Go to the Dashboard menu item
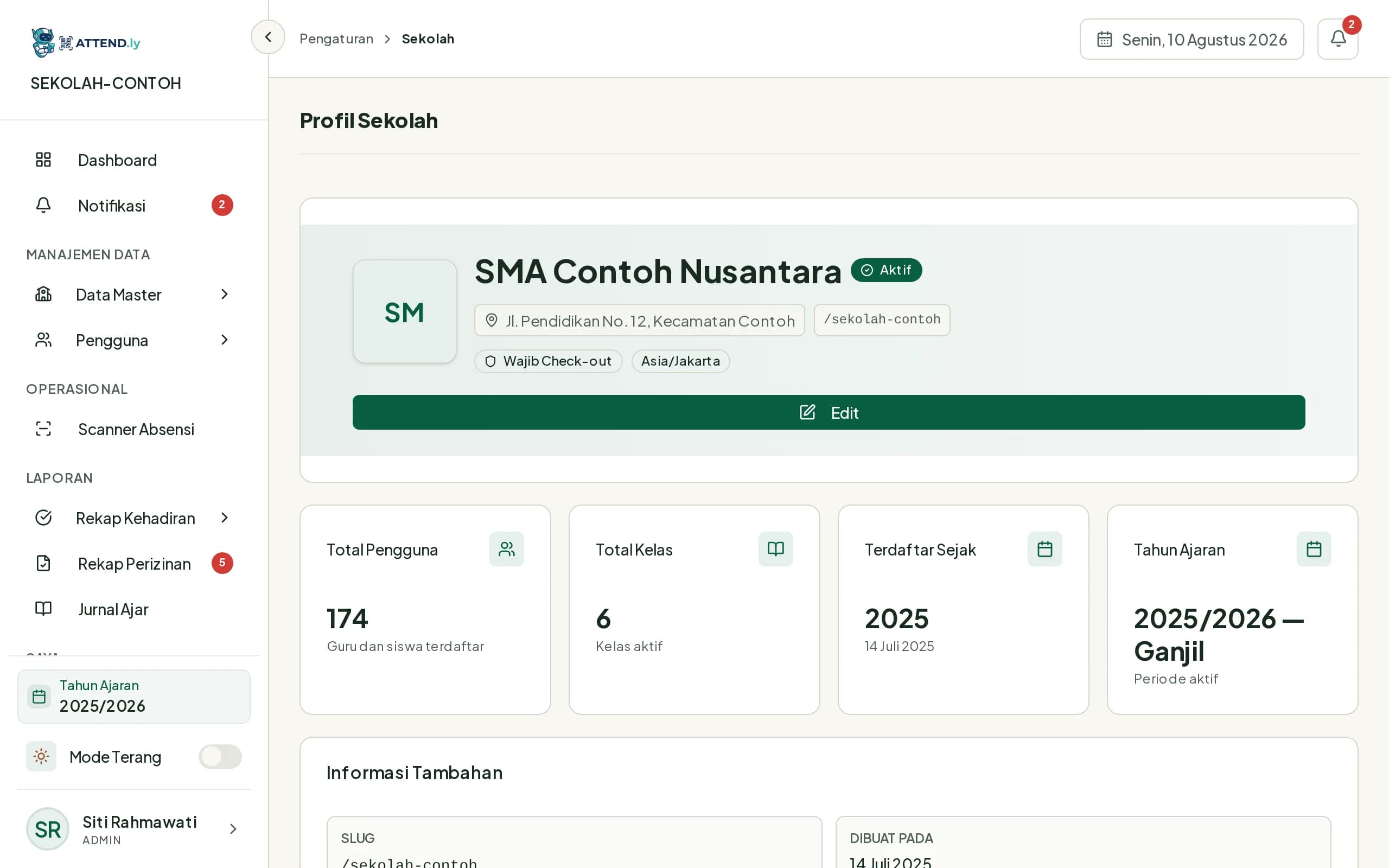 click(133, 160)
